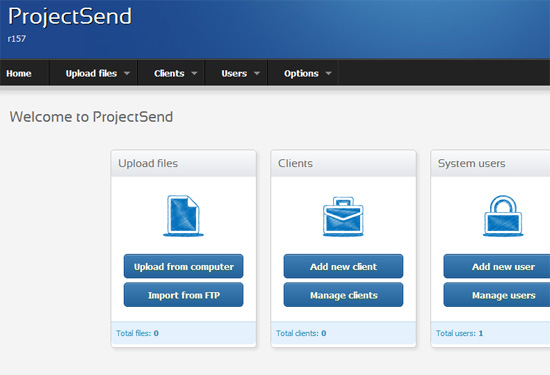The image size is (550, 375).
Task: Click the Welcome to ProjectSend heading
Action: pyautogui.click(x=91, y=117)
